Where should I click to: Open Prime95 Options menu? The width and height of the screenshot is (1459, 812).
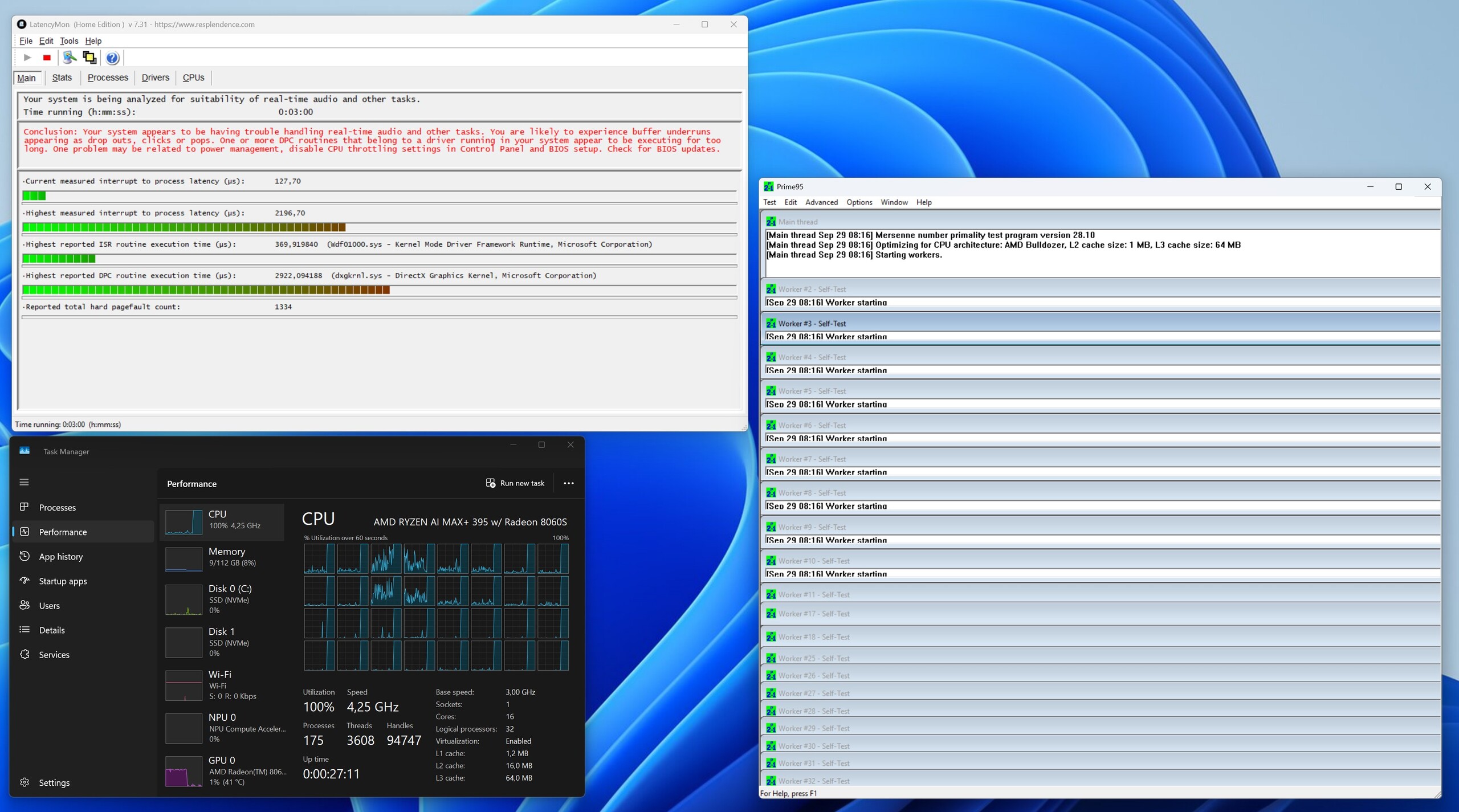coord(859,202)
